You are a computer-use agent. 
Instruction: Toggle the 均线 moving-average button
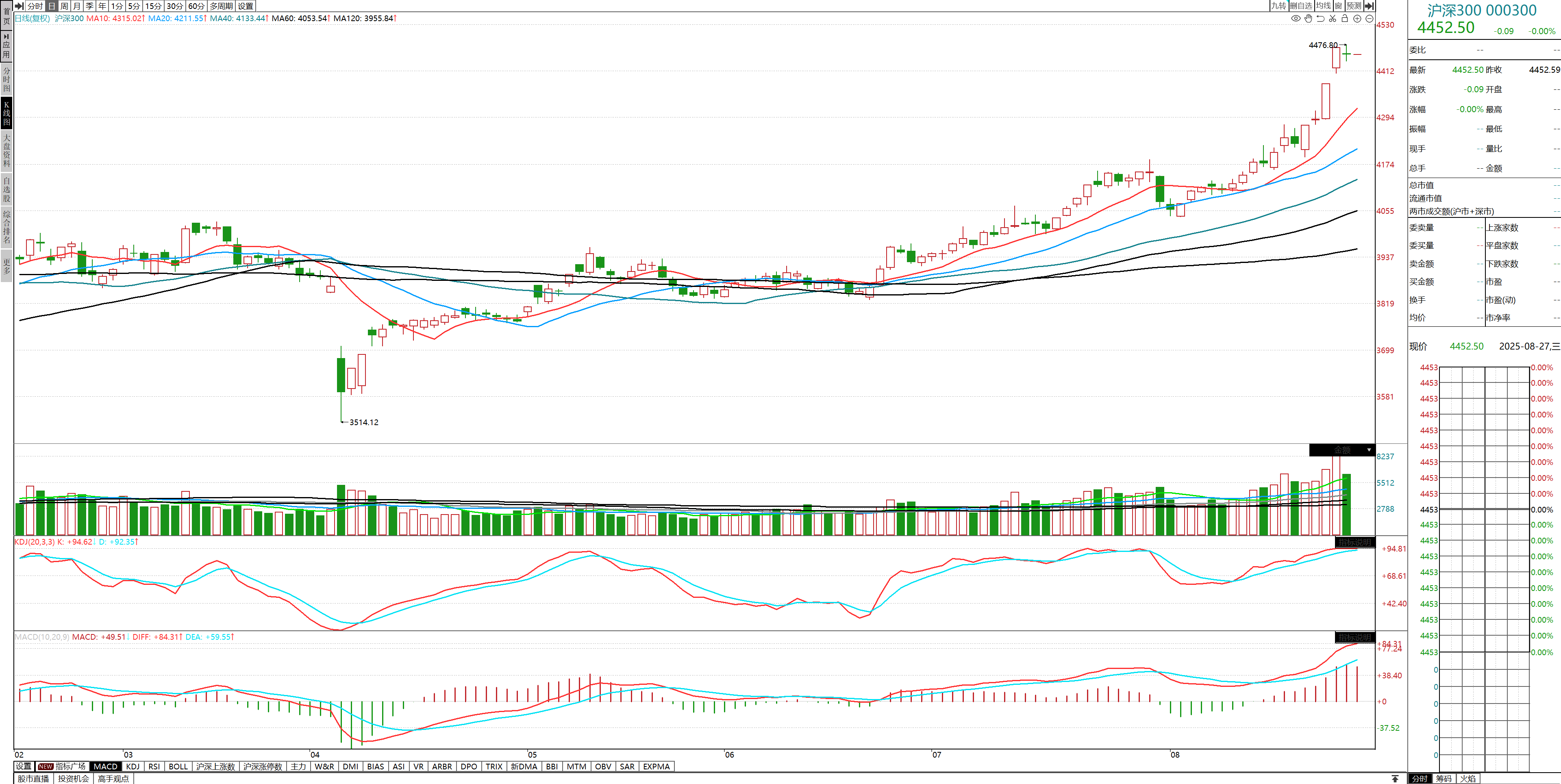click(1323, 5)
